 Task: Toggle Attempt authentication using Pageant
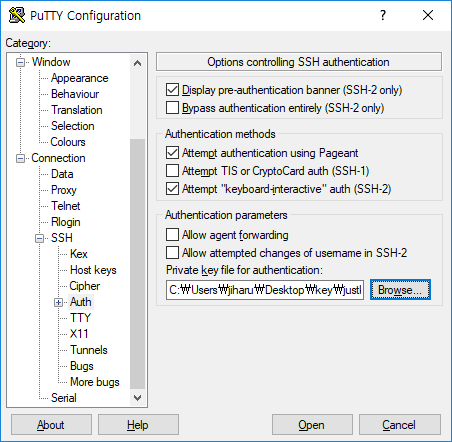coord(172,153)
